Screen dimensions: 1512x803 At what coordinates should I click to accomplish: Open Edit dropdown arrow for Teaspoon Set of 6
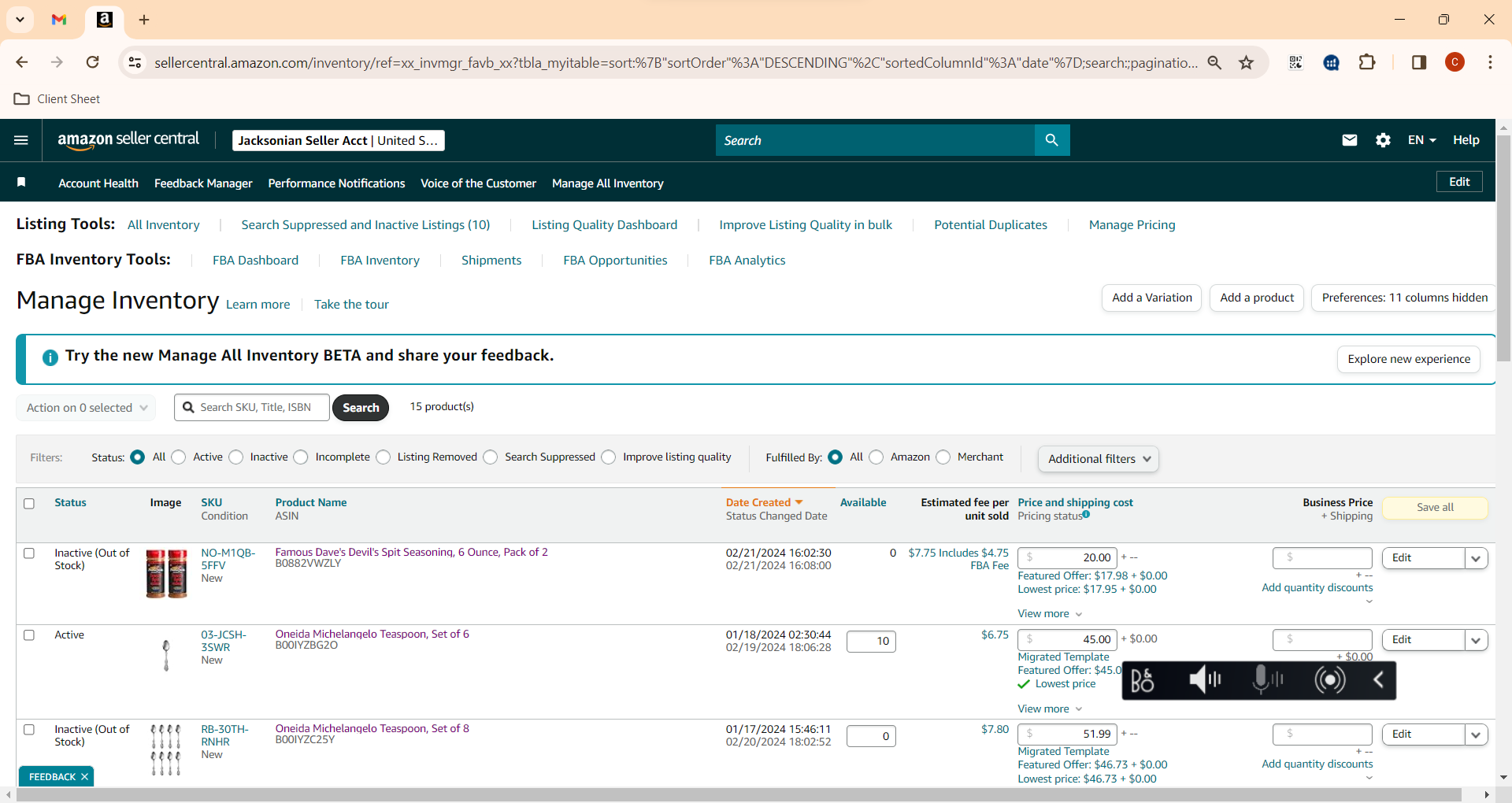tap(1476, 640)
